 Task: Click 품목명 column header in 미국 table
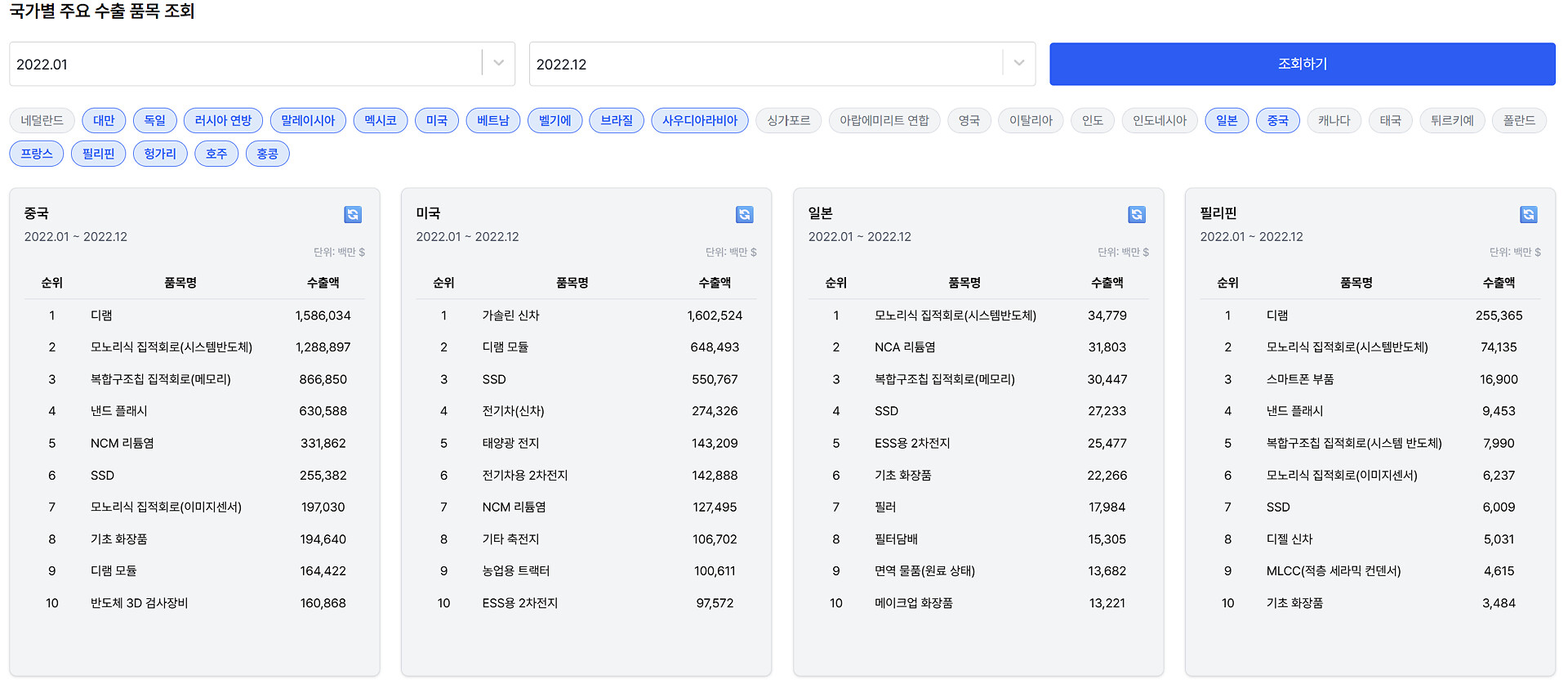[x=572, y=283]
